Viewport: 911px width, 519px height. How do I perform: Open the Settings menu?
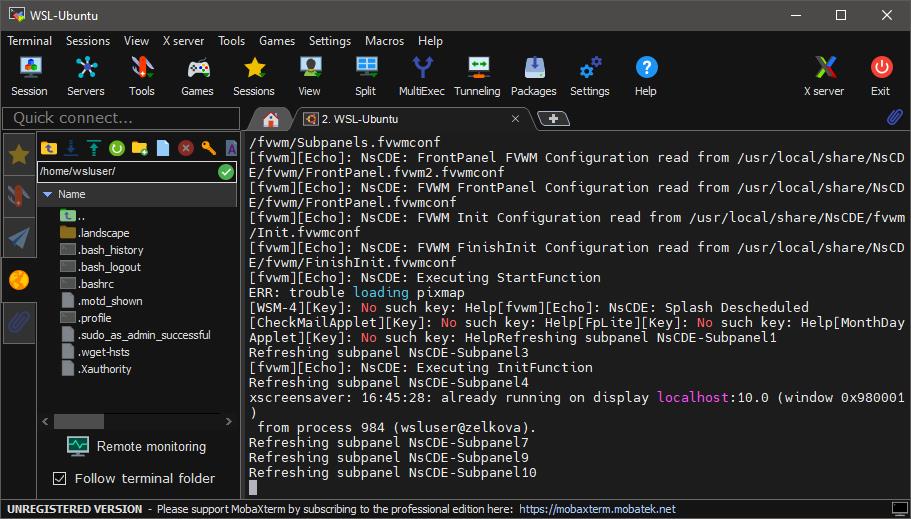pyautogui.click(x=330, y=41)
